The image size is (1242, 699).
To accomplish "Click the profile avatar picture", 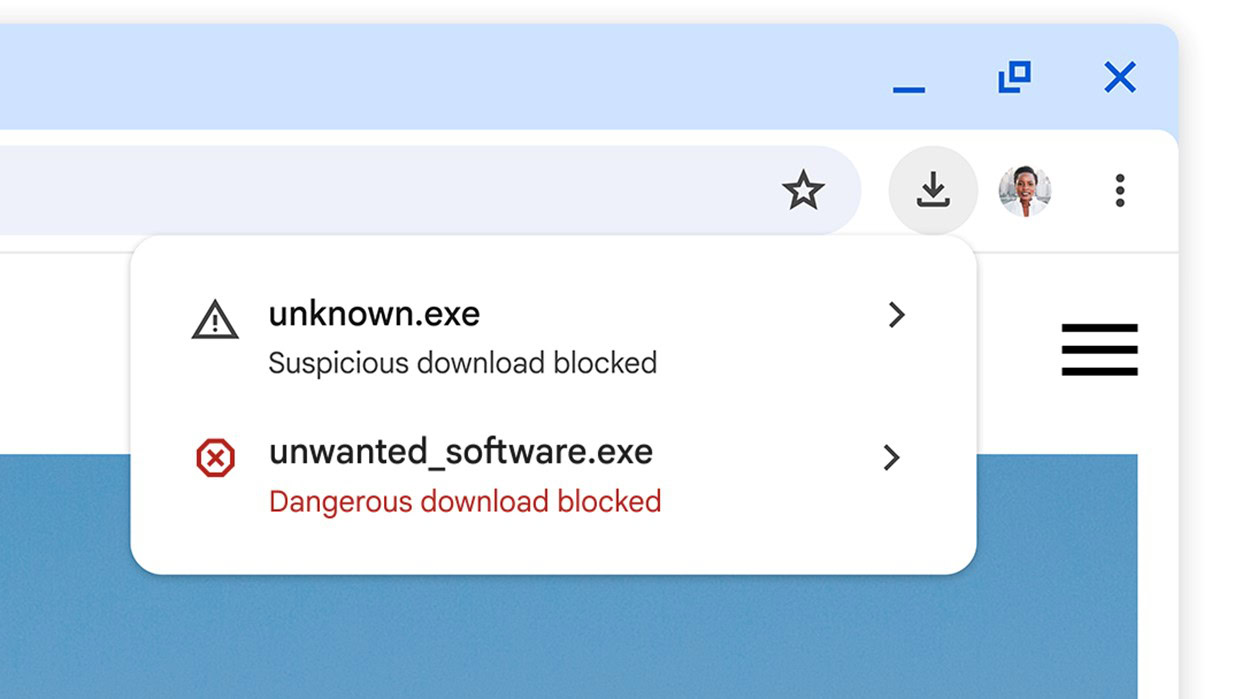I will [x=1025, y=190].
